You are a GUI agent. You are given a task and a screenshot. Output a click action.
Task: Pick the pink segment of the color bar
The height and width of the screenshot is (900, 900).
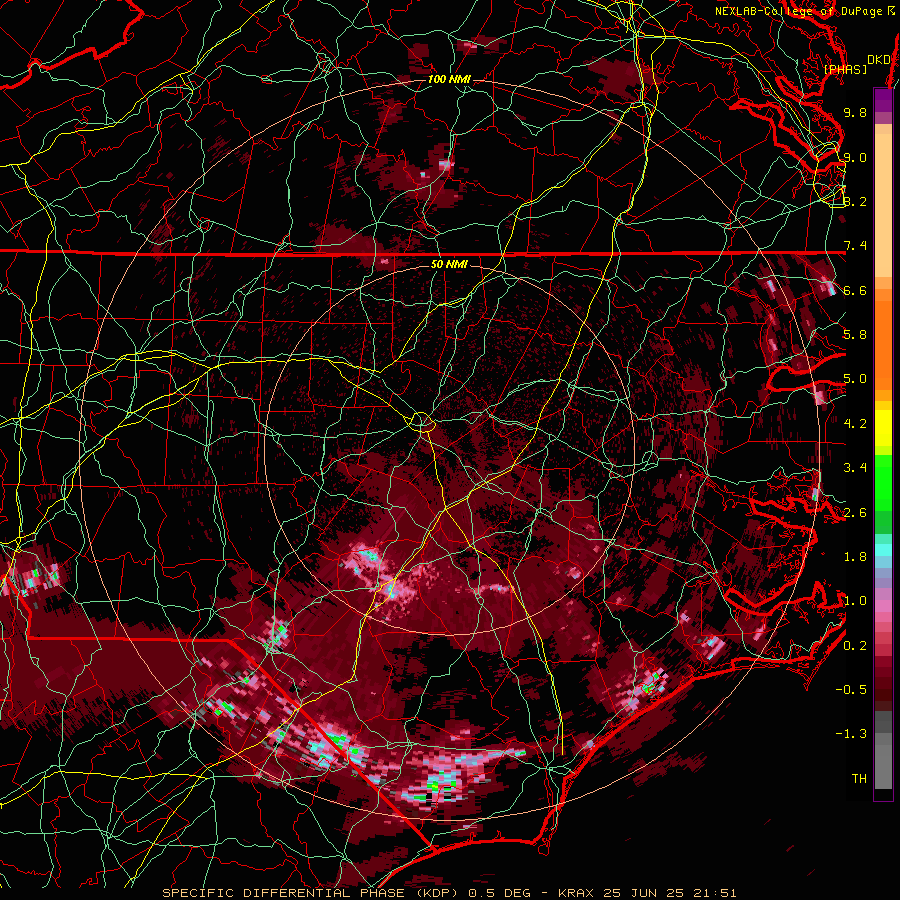(x=883, y=606)
